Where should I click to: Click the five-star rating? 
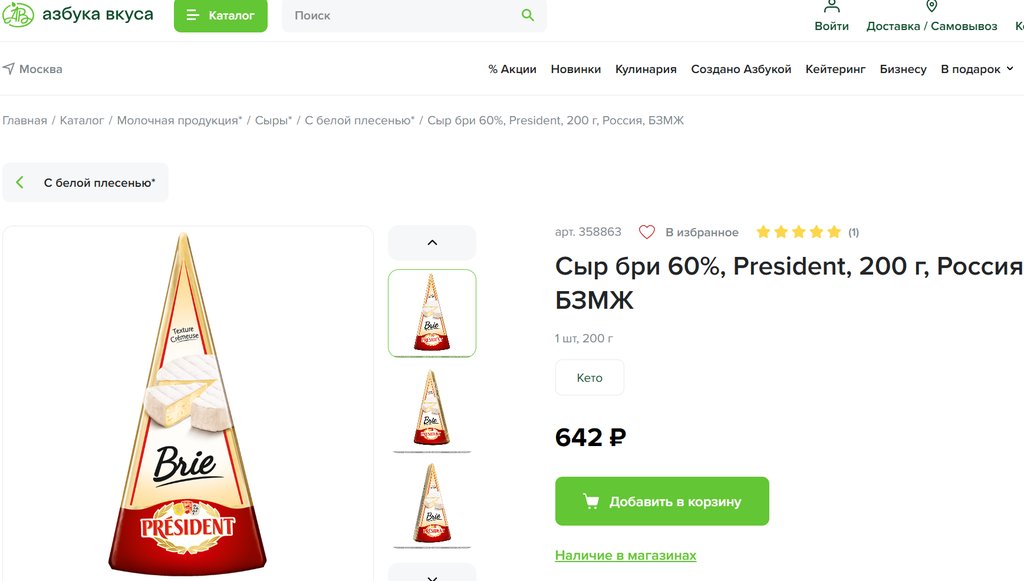click(x=798, y=232)
